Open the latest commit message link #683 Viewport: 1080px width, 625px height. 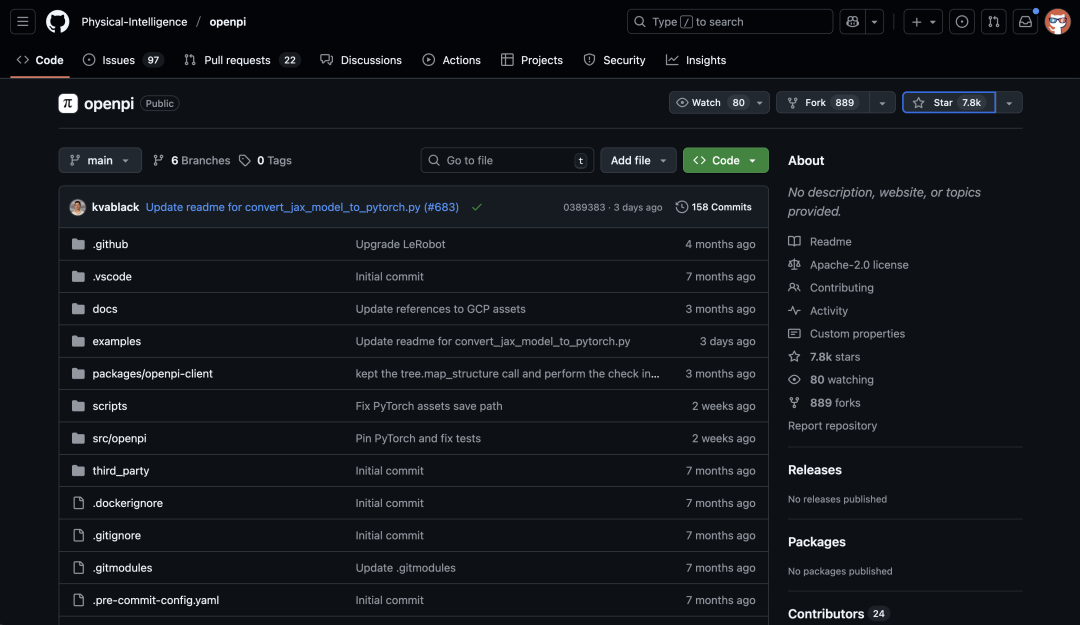pos(302,207)
